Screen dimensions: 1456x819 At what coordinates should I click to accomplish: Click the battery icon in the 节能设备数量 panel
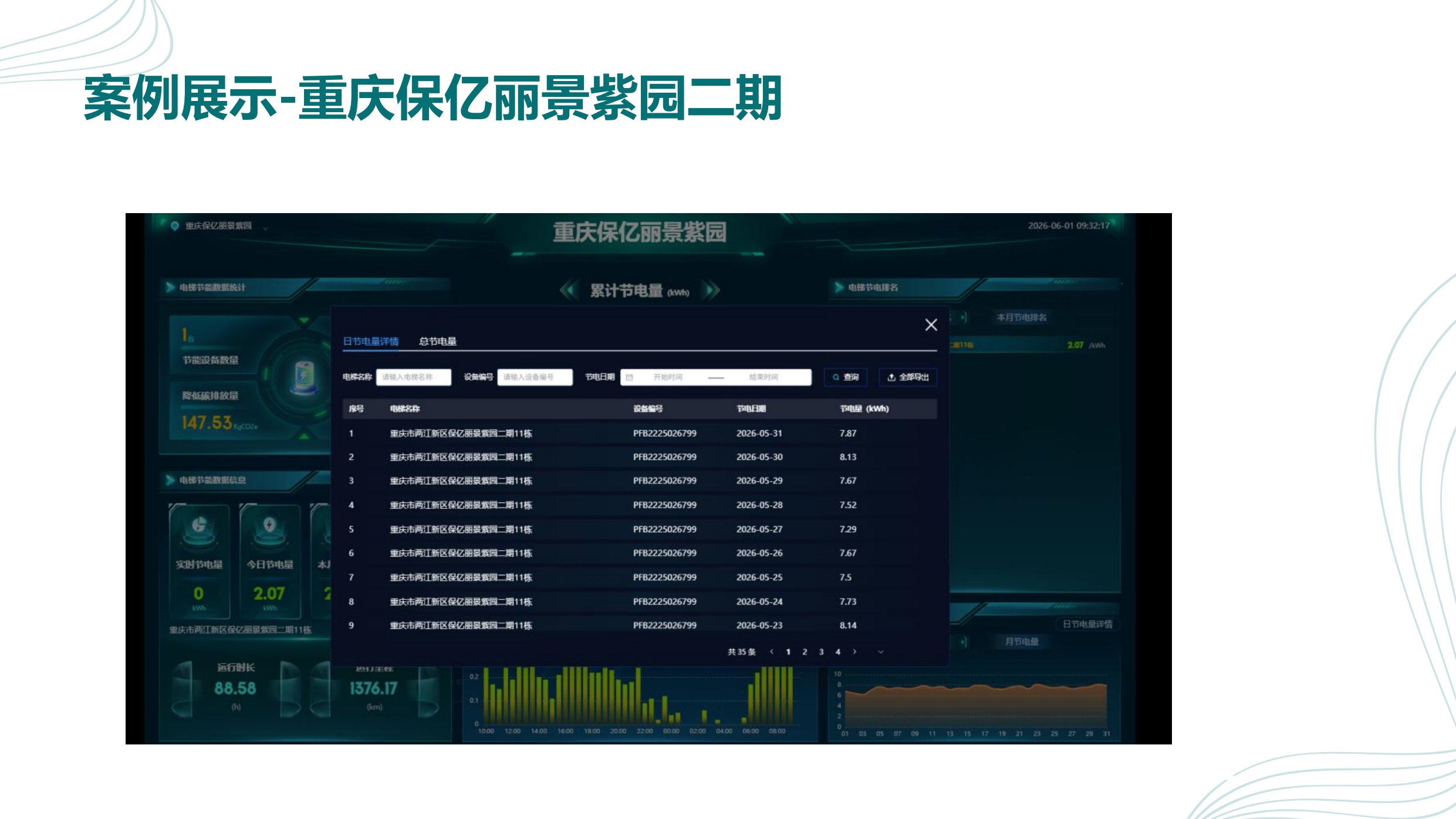pos(305,377)
